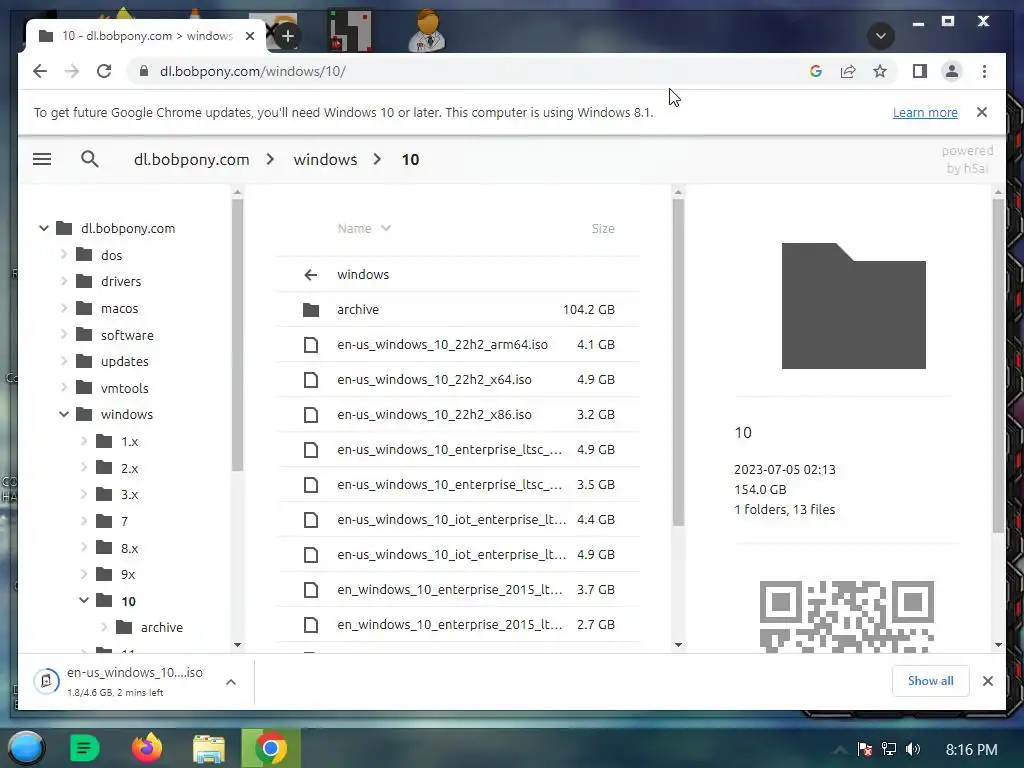1024x768 pixels.
Task: Download en-us_windows_10_22h2_arm64.iso
Action: pyautogui.click(x=457, y=344)
